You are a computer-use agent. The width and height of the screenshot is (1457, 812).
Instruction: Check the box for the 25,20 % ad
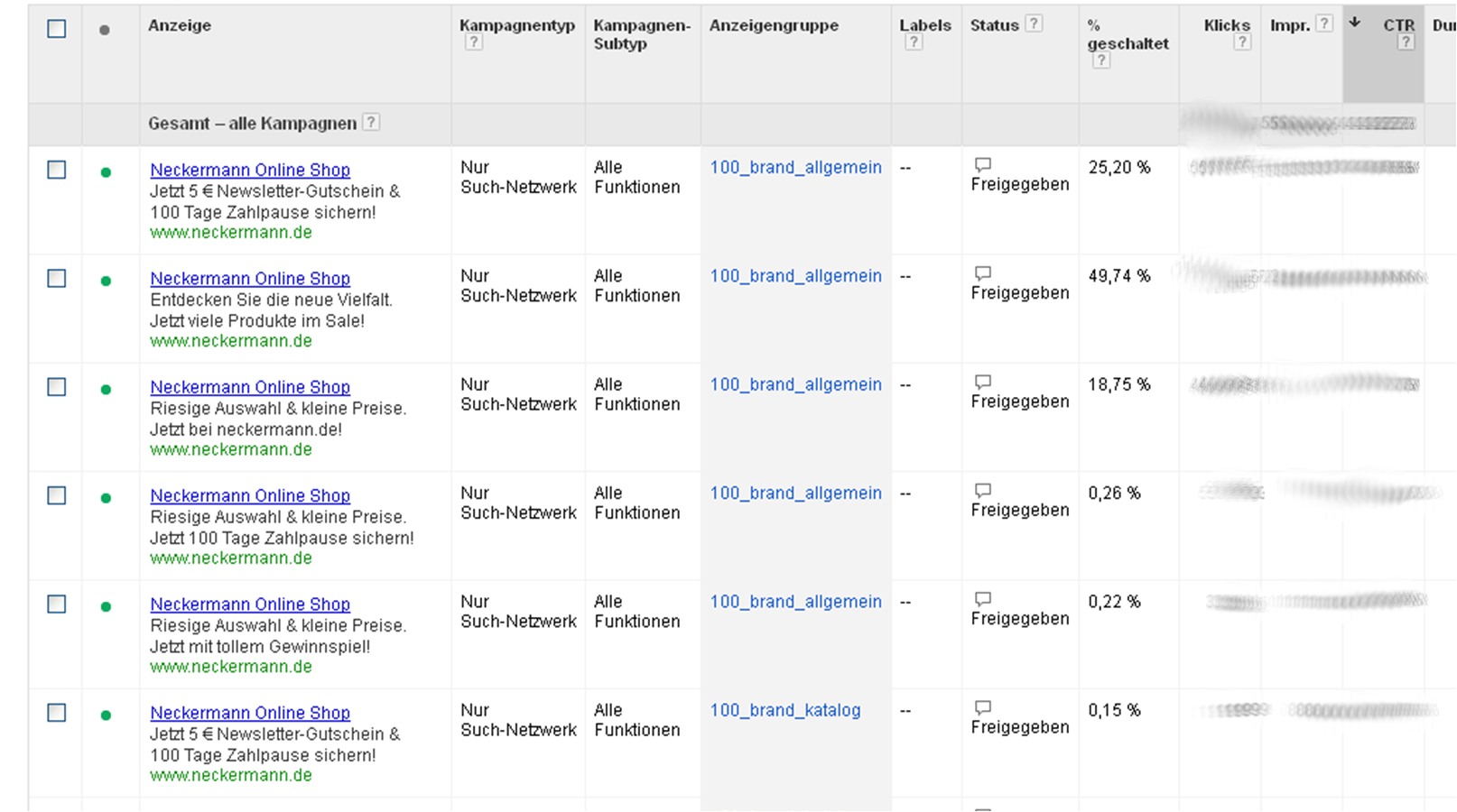click(x=57, y=171)
